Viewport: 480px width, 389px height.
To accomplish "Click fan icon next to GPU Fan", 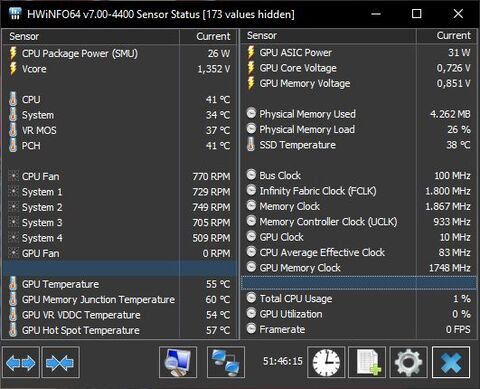I will click(x=13, y=253).
